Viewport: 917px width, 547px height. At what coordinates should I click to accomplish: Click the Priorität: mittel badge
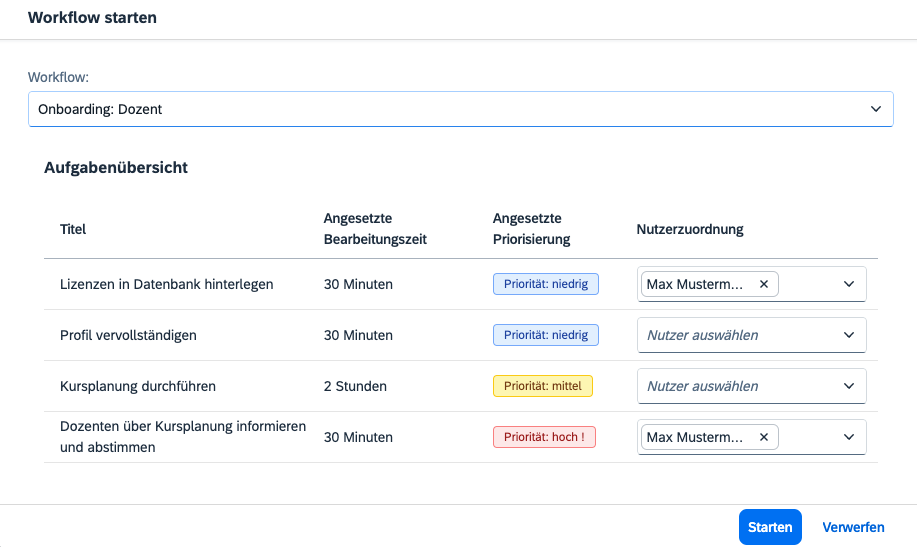pyautogui.click(x=543, y=386)
